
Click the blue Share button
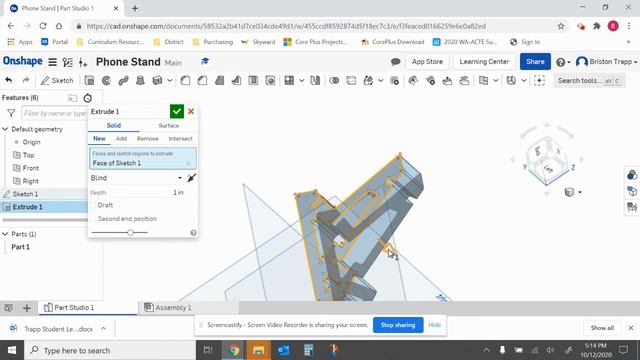click(x=535, y=62)
